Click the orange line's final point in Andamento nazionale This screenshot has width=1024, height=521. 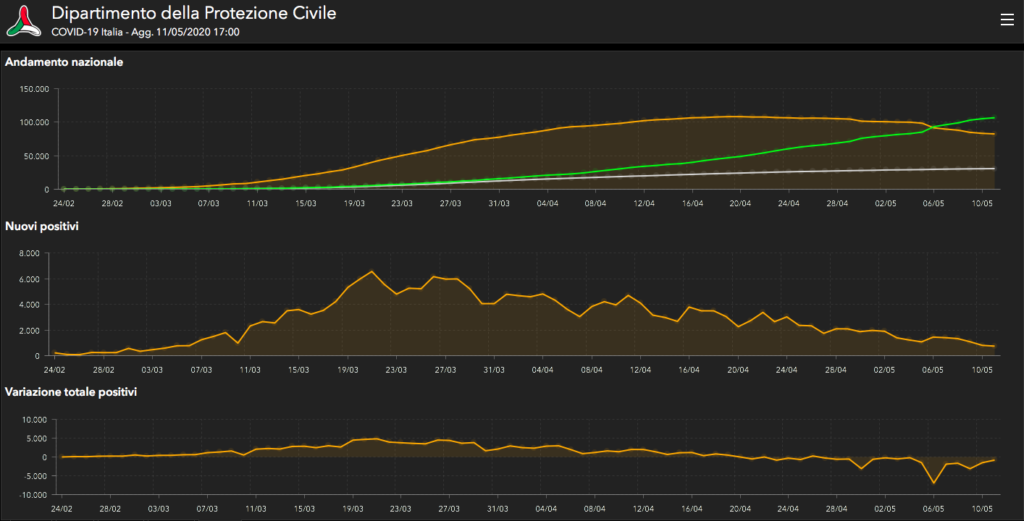click(994, 134)
